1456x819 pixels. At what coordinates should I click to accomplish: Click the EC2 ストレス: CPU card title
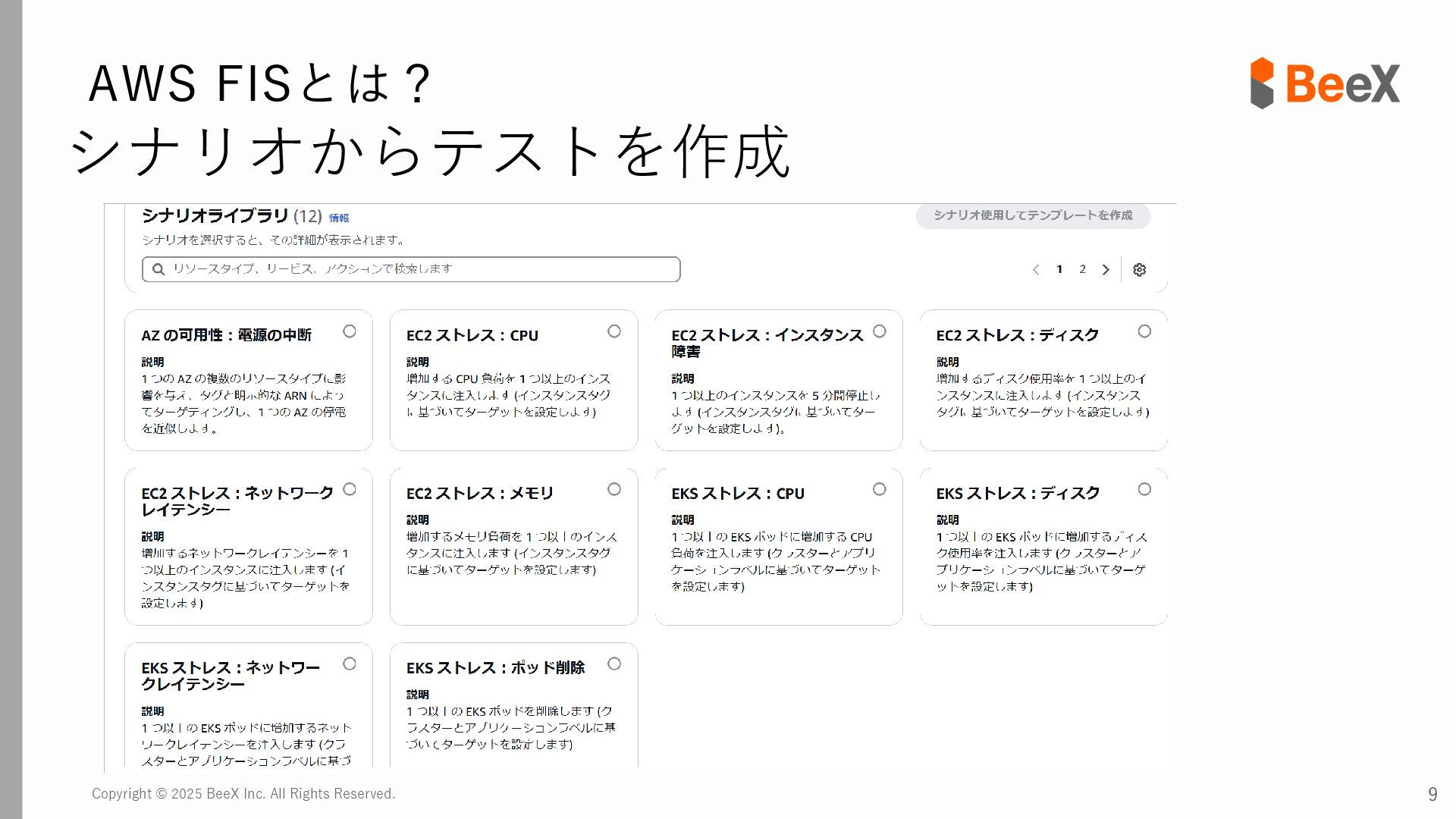[x=472, y=335]
